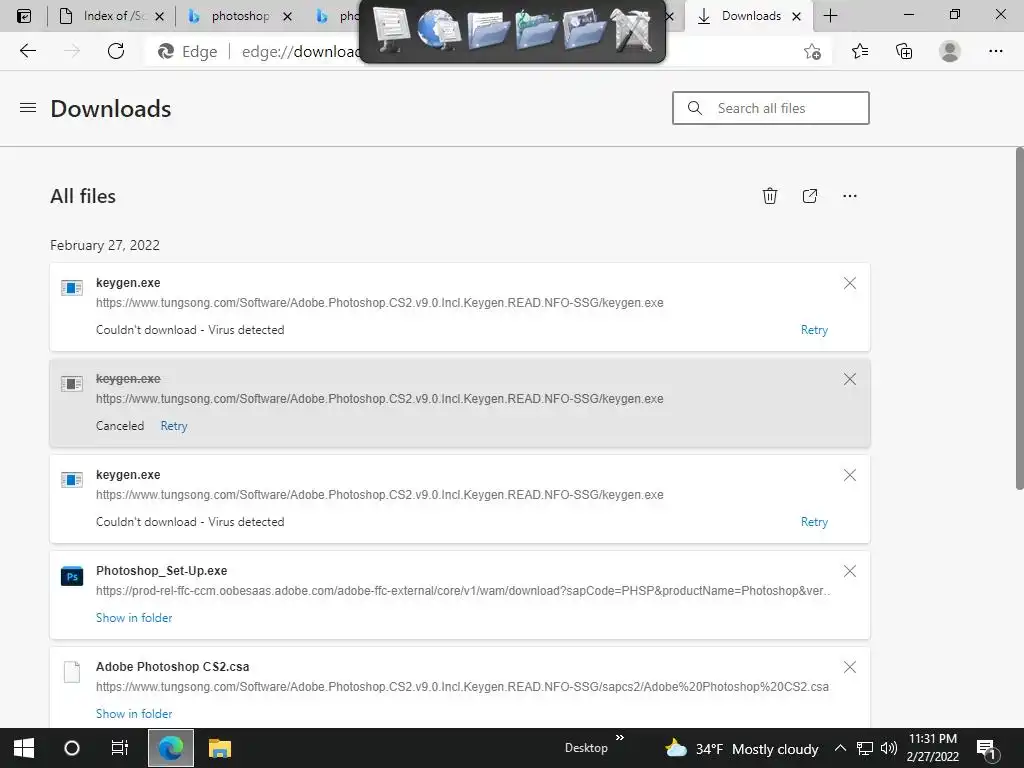Click the Edge logo in address bar

click(x=166, y=52)
